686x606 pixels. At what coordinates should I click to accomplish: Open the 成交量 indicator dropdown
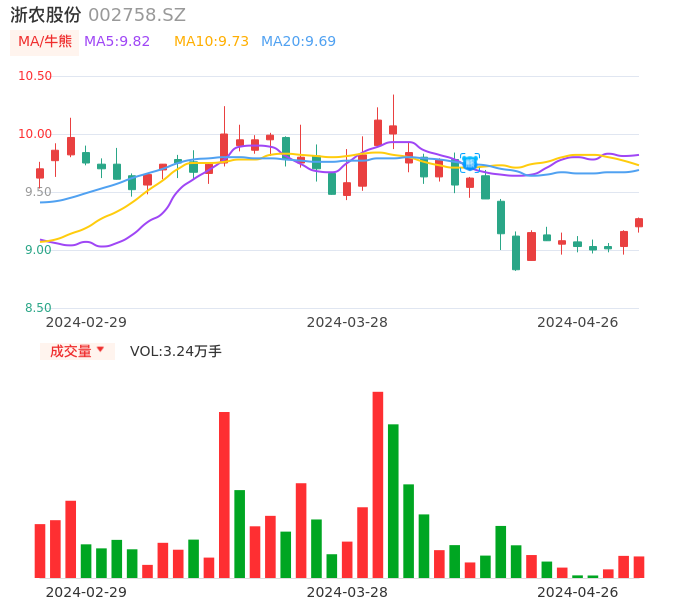(x=77, y=351)
